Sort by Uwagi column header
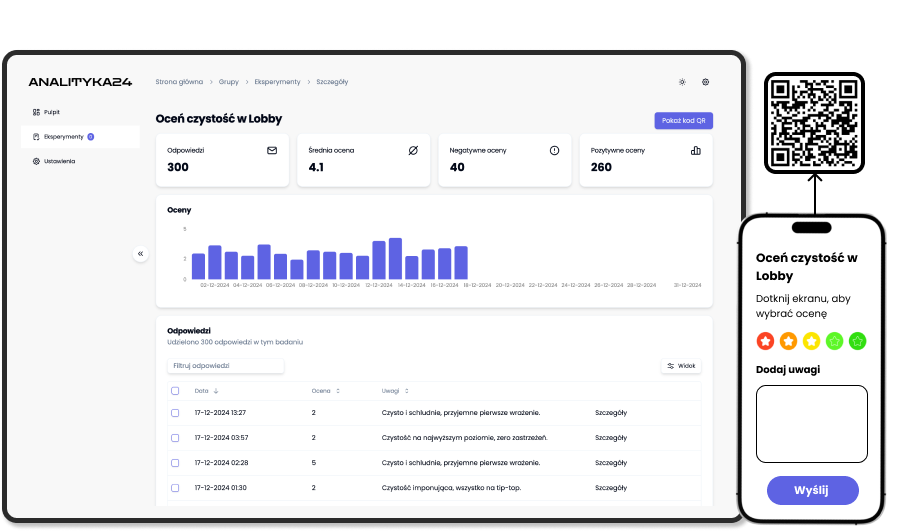 [395, 391]
